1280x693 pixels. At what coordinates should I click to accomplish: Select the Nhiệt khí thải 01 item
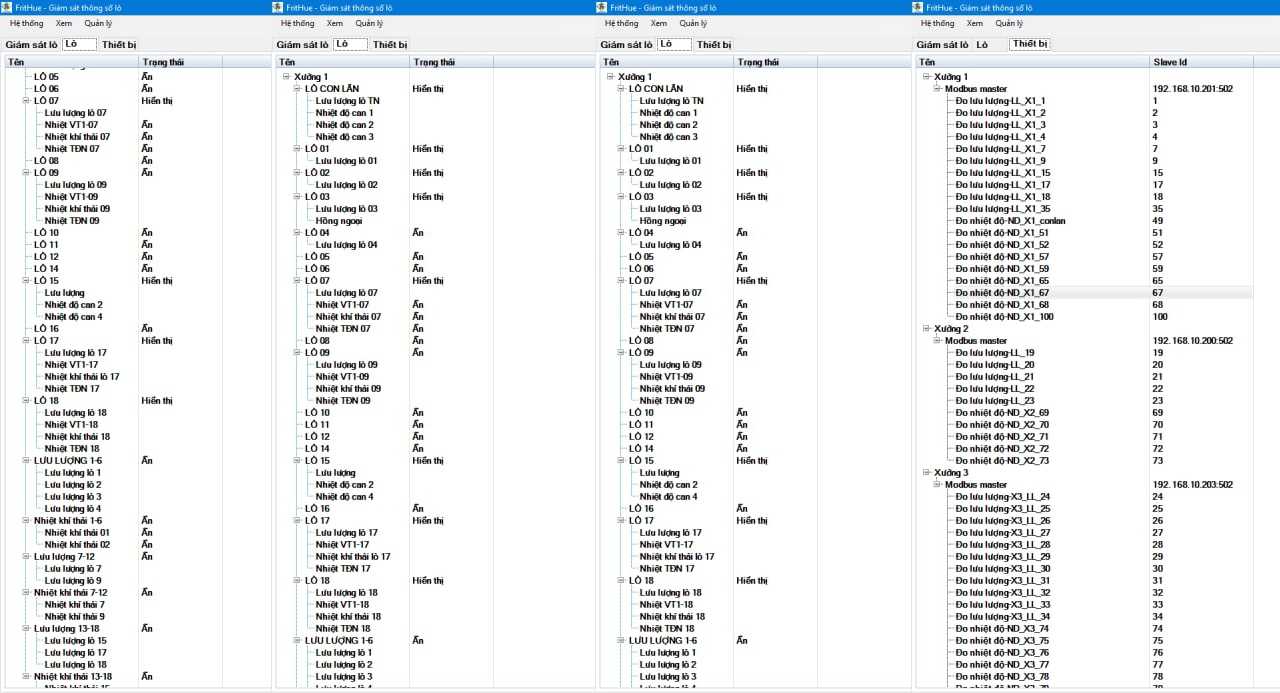point(77,533)
